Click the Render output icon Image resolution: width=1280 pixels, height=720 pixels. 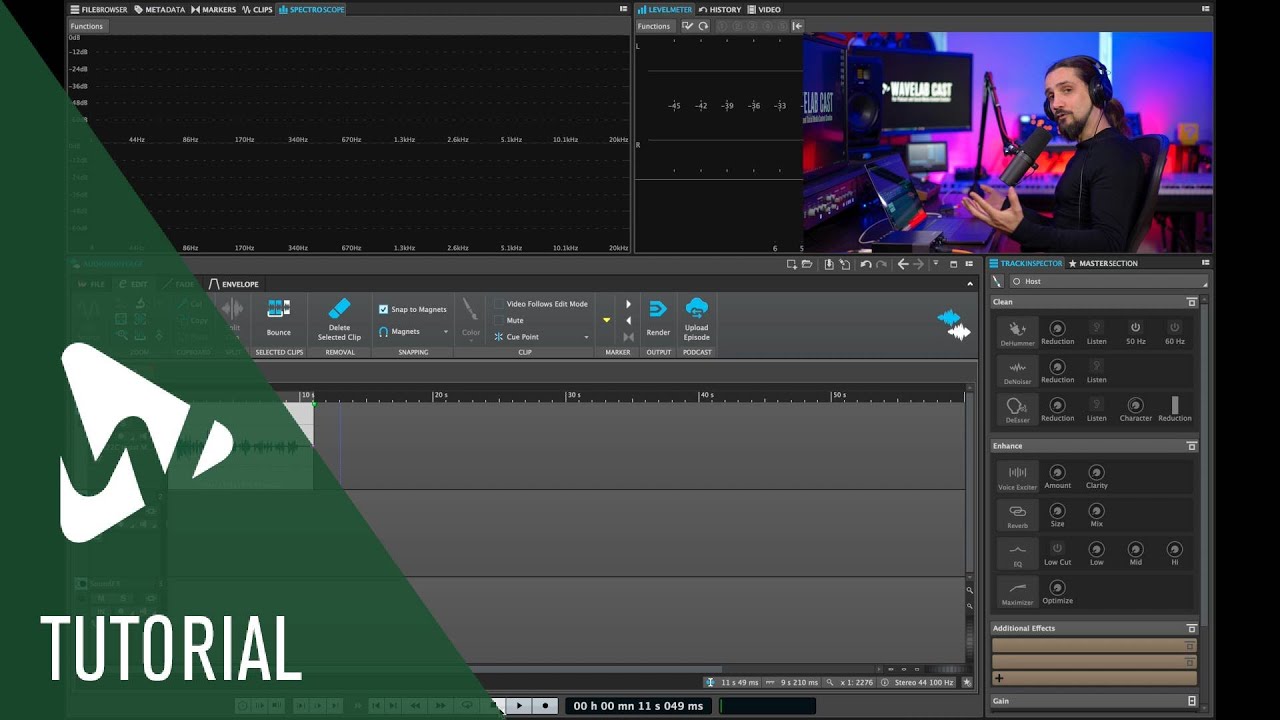point(658,309)
